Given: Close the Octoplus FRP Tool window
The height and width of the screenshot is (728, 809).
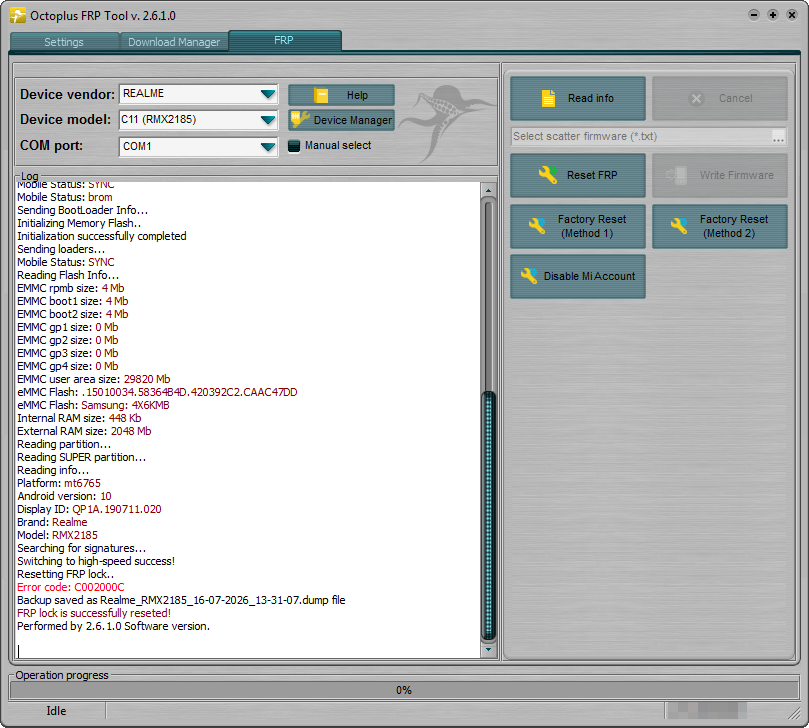Looking at the screenshot, I should pos(792,15).
